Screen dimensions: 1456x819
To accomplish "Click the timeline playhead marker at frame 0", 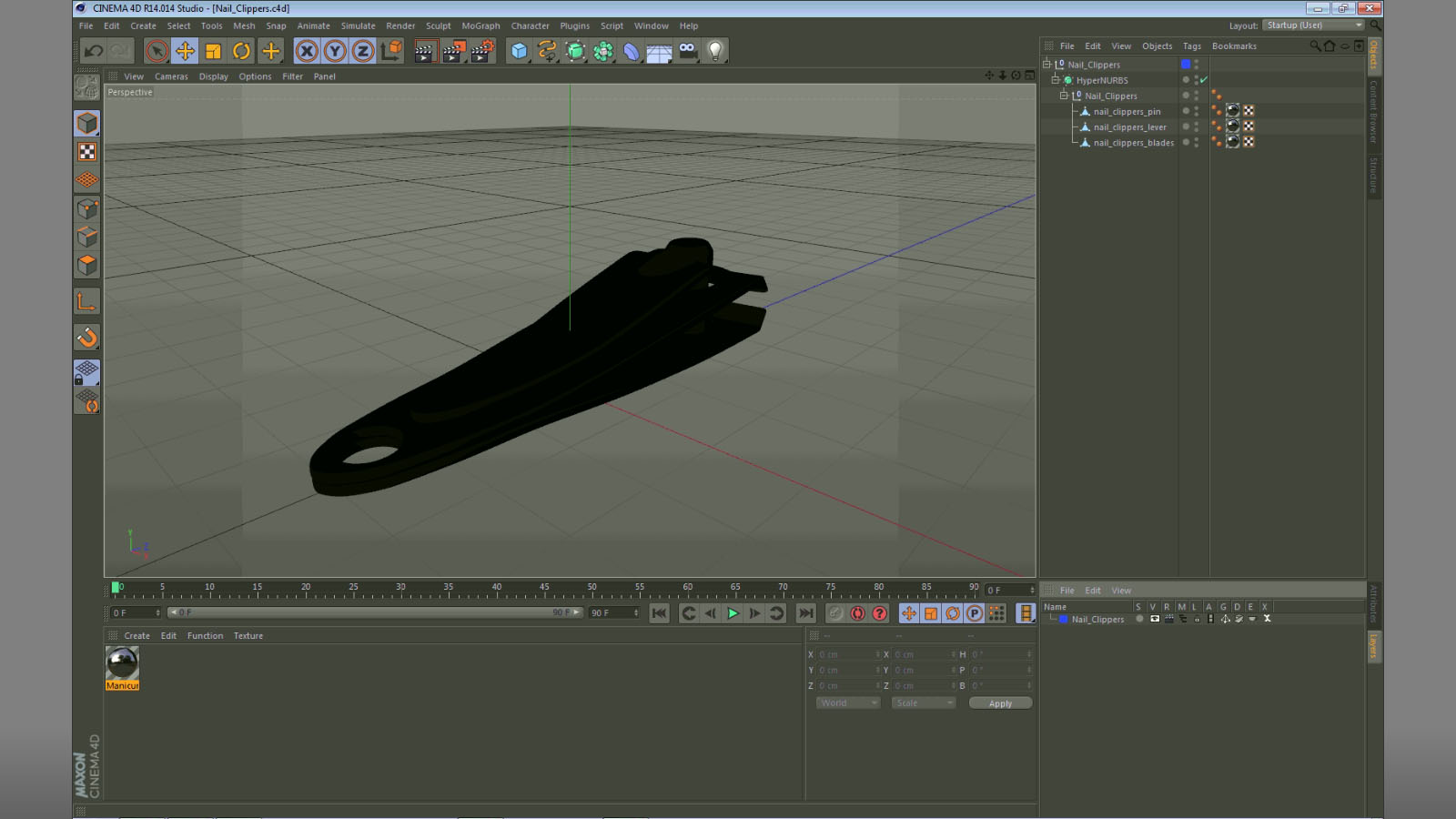I will [x=116, y=588].
